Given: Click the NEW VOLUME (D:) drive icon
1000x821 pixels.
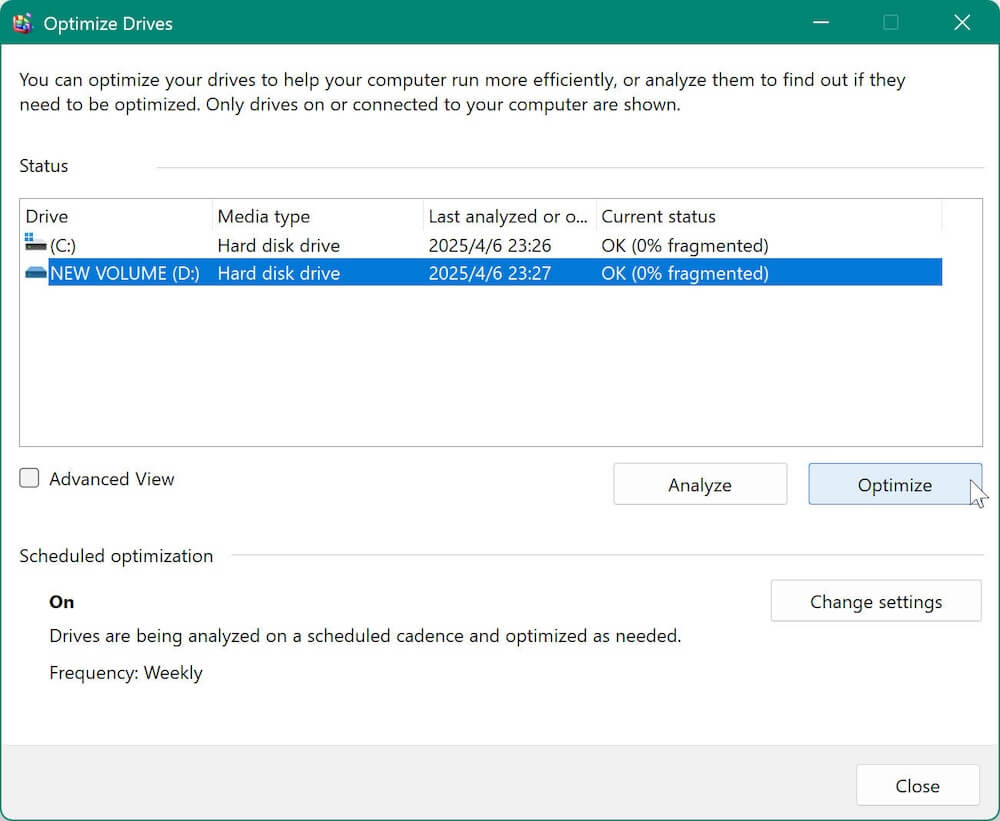Looking at the screenshot, I should coord(36,272).
